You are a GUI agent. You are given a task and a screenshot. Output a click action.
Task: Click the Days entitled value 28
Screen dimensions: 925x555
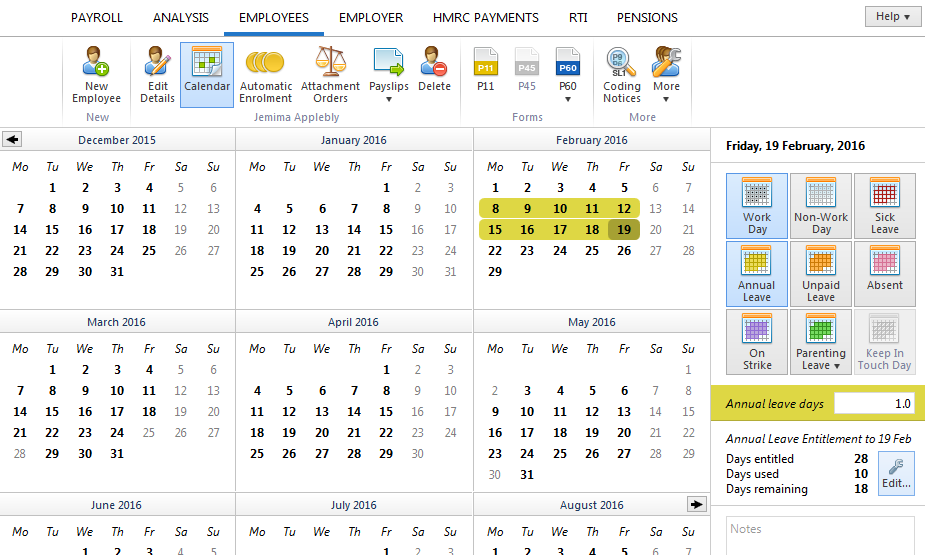861,459
